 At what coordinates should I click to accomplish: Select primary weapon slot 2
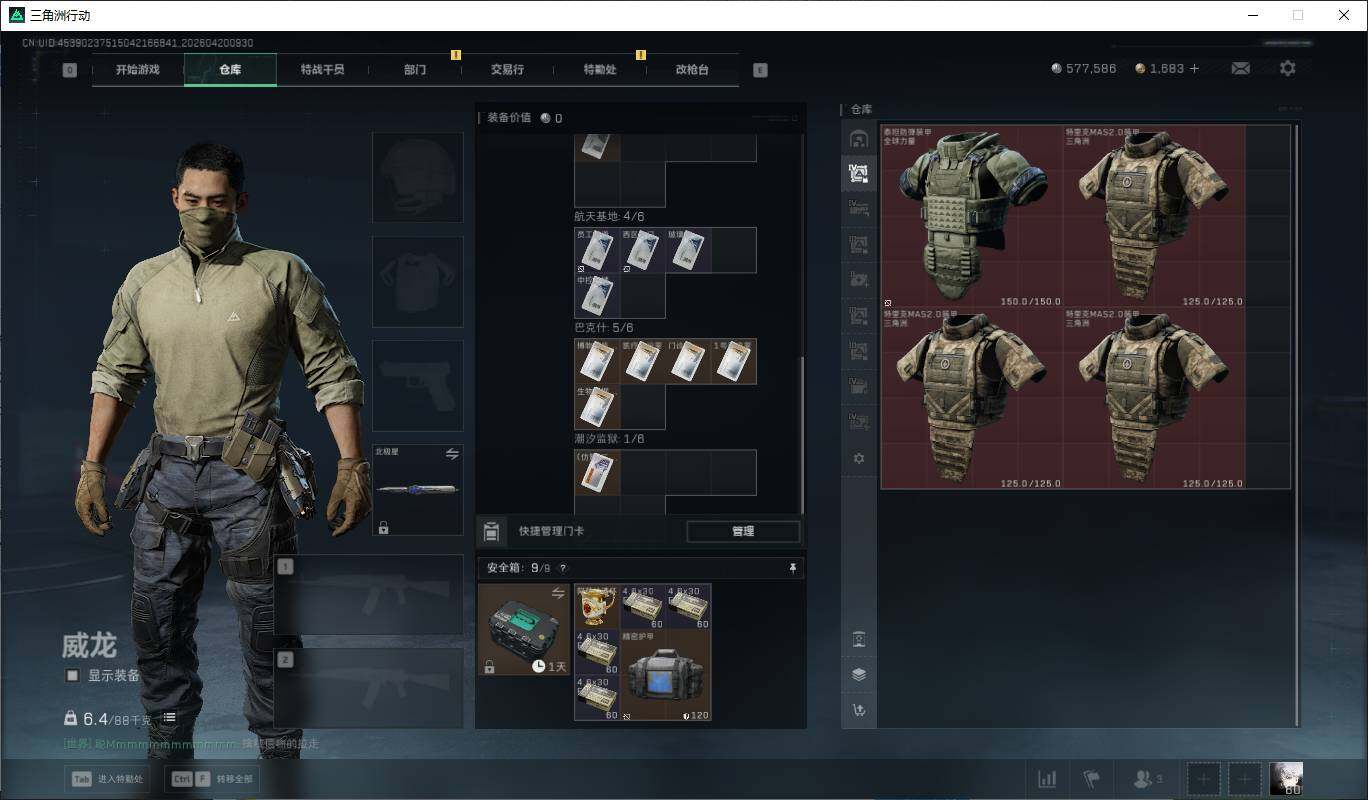point(369,688)
